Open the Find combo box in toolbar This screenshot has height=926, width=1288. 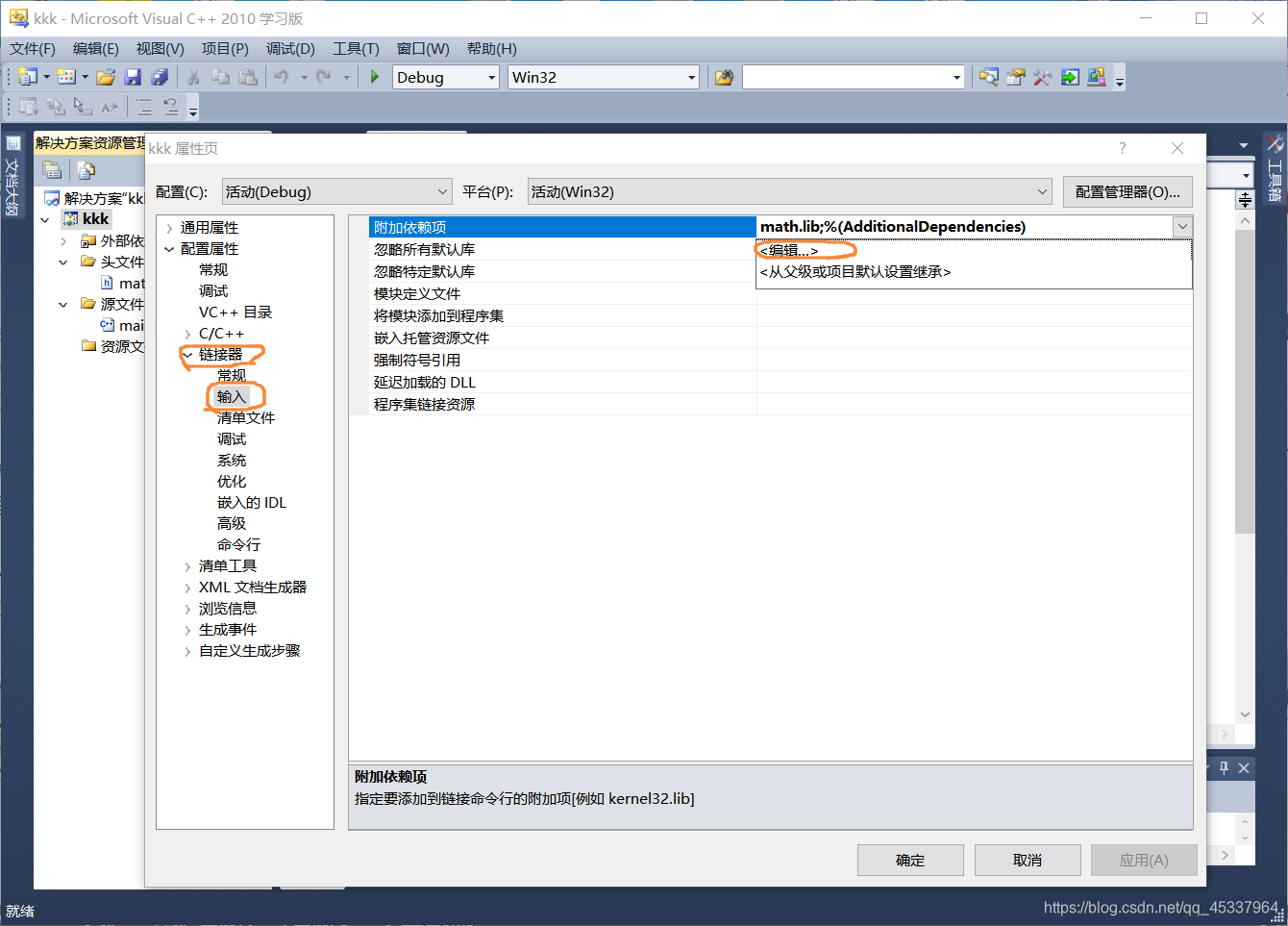click(x=854, y=77)
